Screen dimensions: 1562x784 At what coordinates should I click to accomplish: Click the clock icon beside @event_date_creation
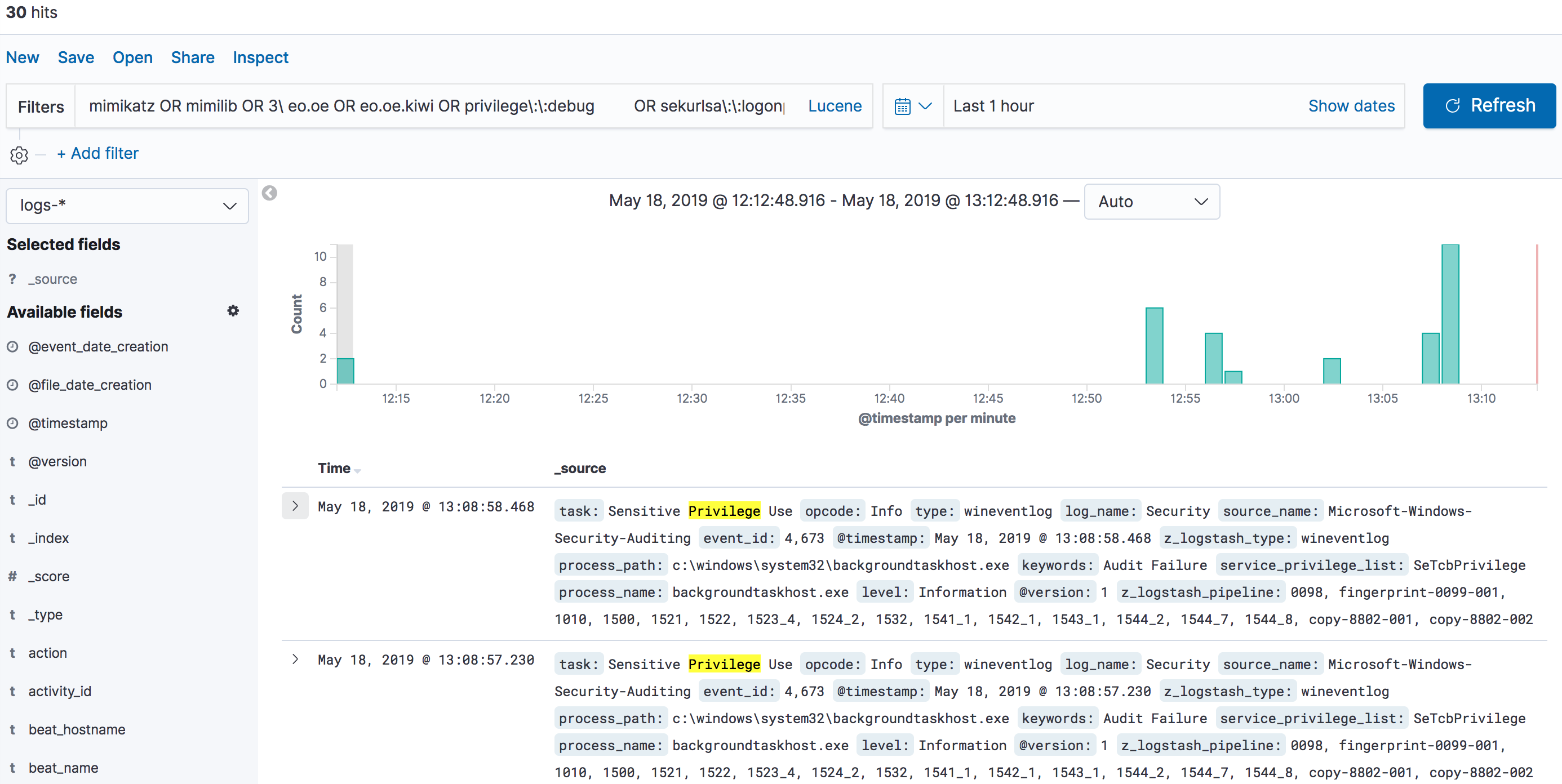click(x=13, y=346)
